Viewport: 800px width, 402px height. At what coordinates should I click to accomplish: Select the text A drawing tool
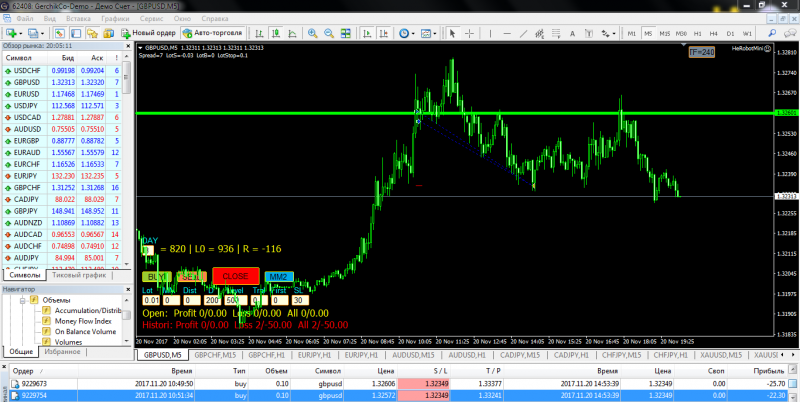click(x=572, y=33)
